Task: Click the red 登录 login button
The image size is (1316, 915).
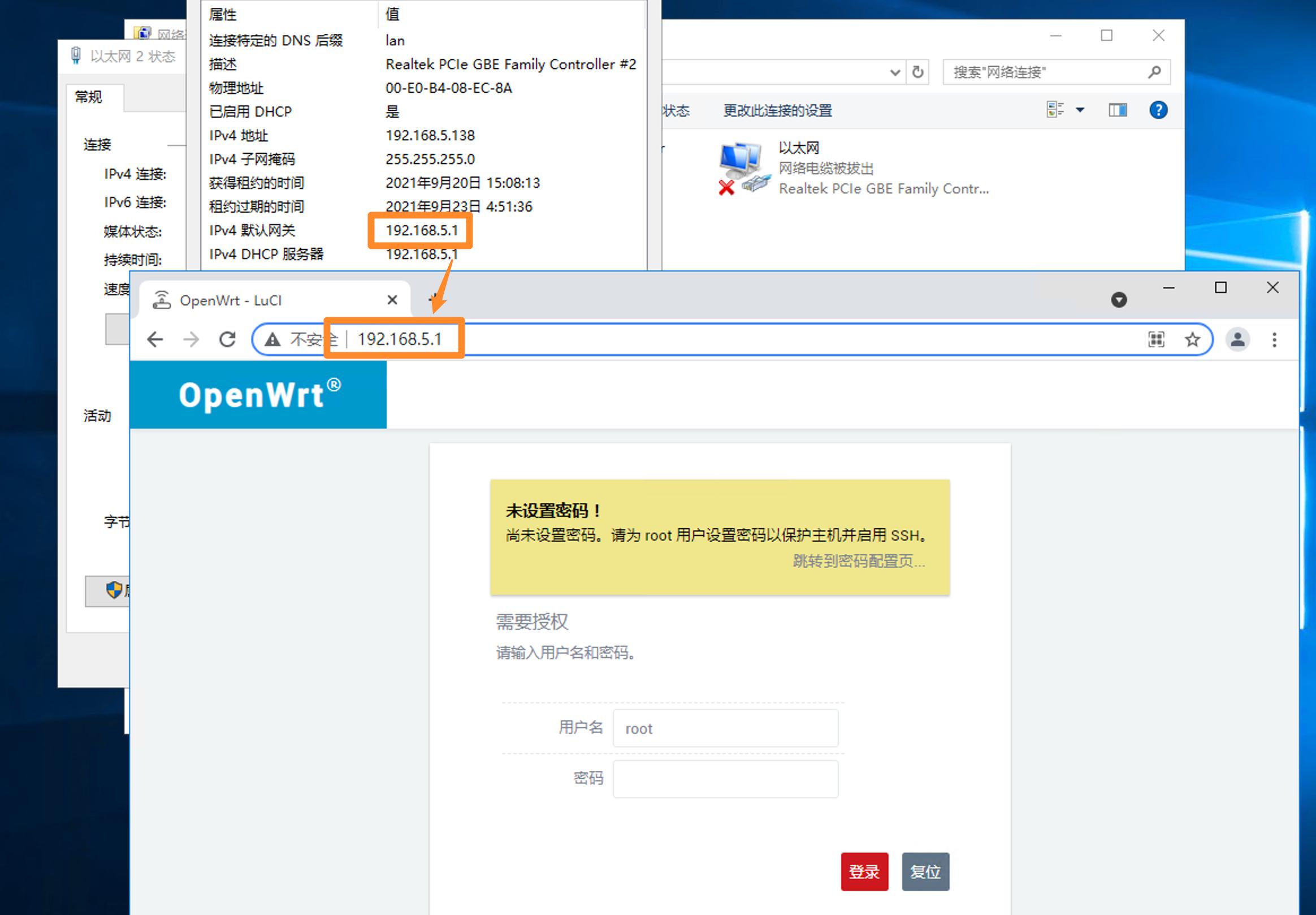Action: pyautogui.click(x=863, y=871)
